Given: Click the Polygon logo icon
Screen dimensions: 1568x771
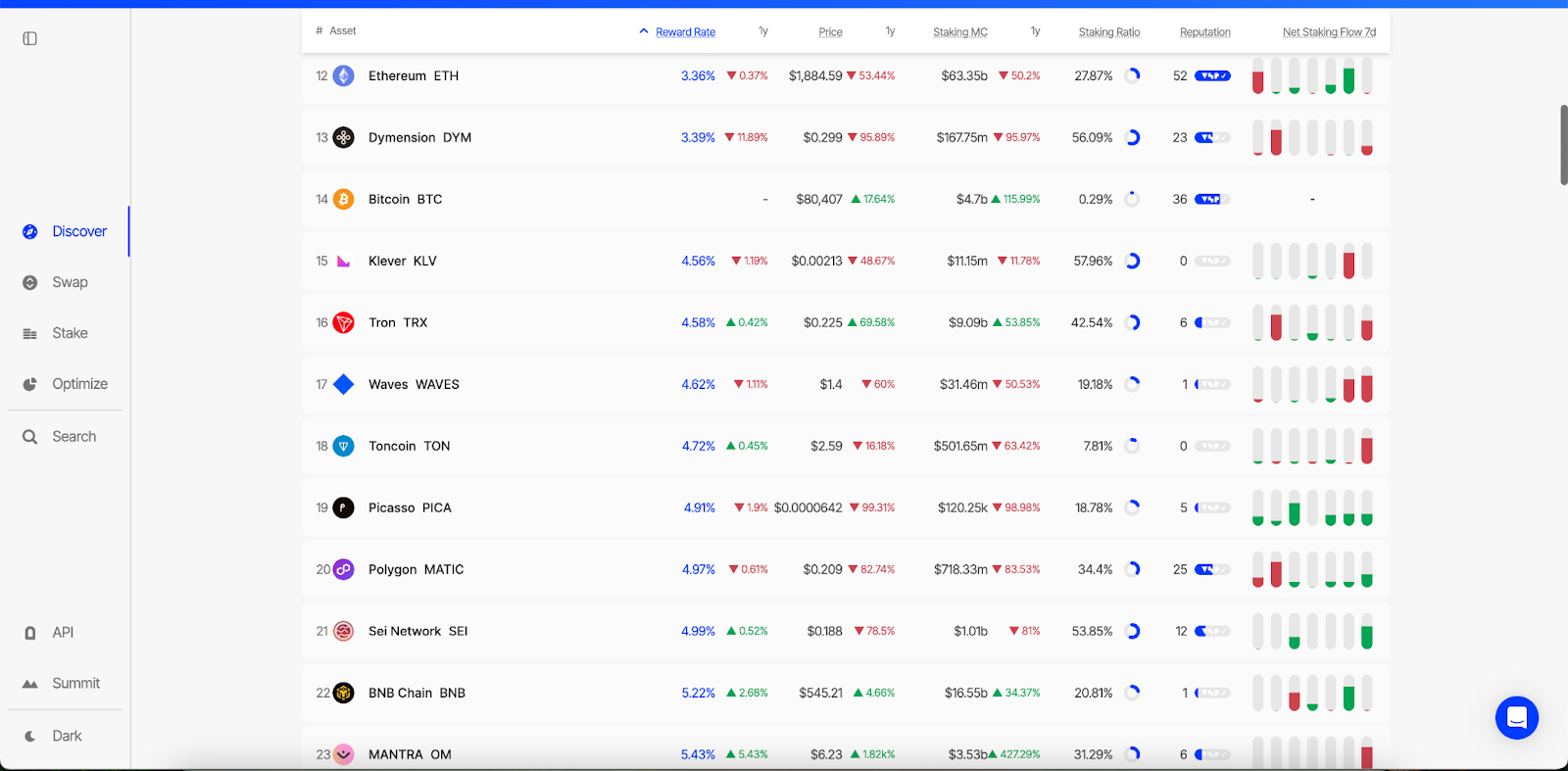Looking at the screenshot, I should click(344, 569).
